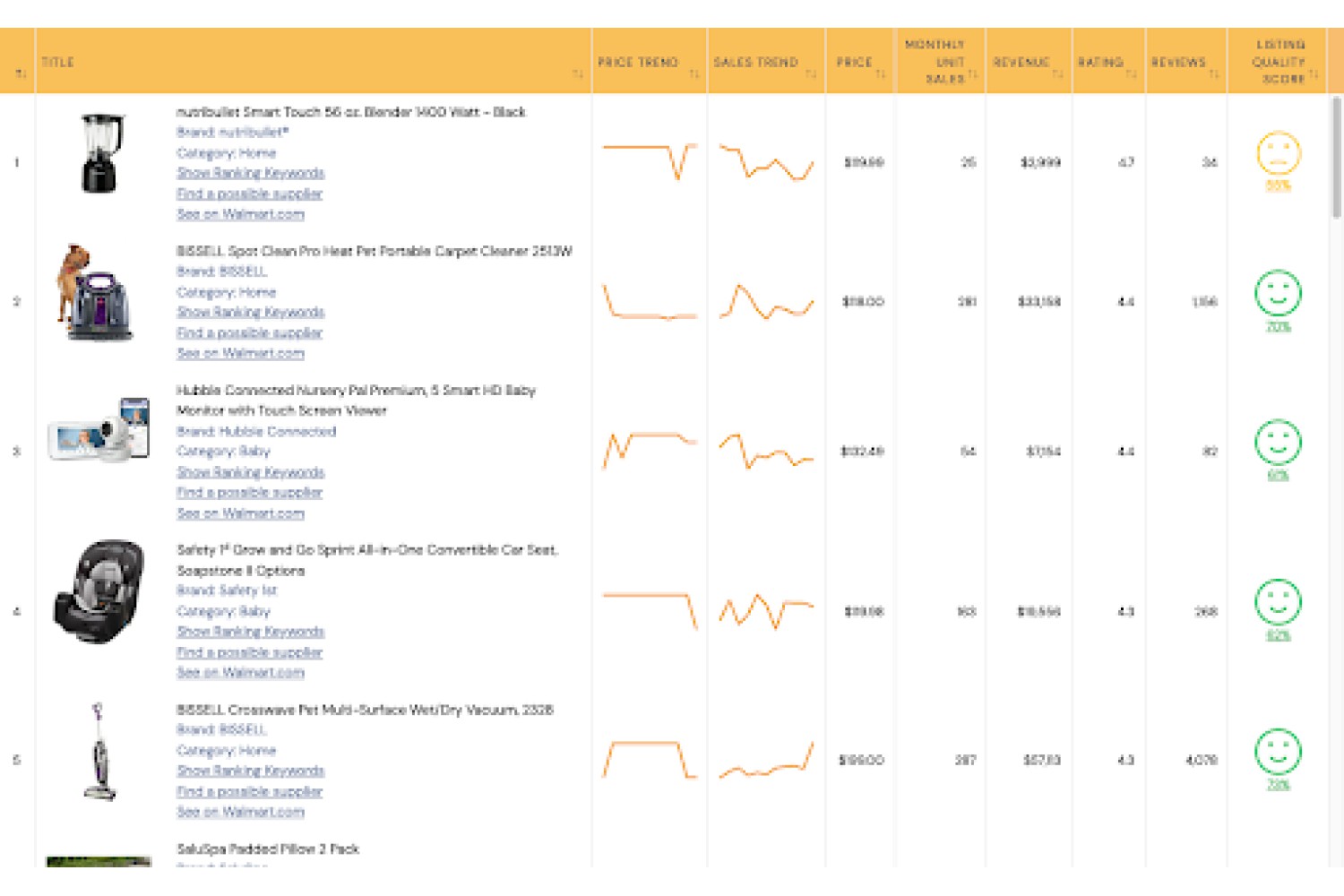Click the Reviews column sort icon
Viewport: 1344px width, 896px height.
(1213, 73)
